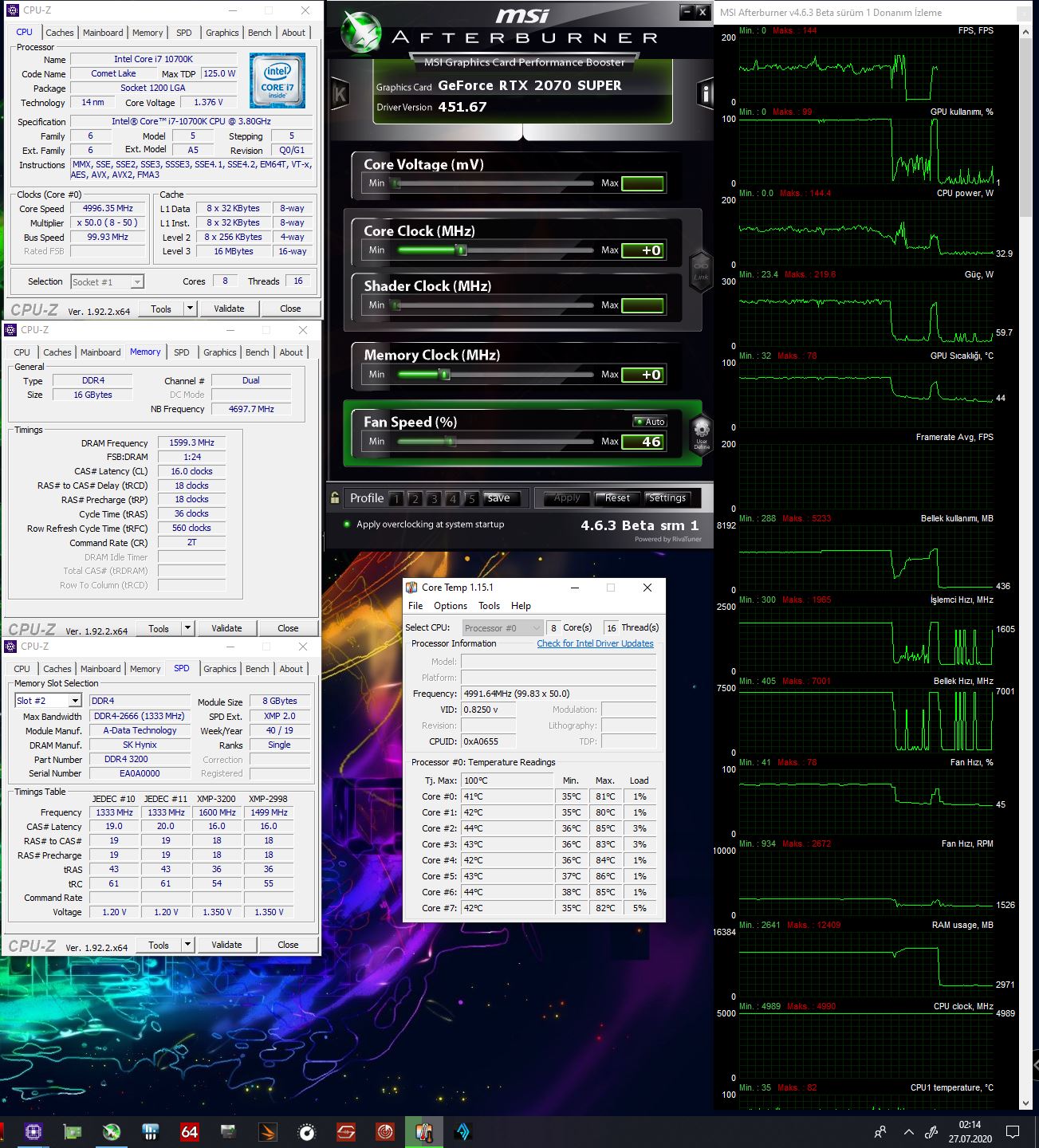
Task: Click the MSI Afterburner jet logo
Action: (x=360, y=34)
